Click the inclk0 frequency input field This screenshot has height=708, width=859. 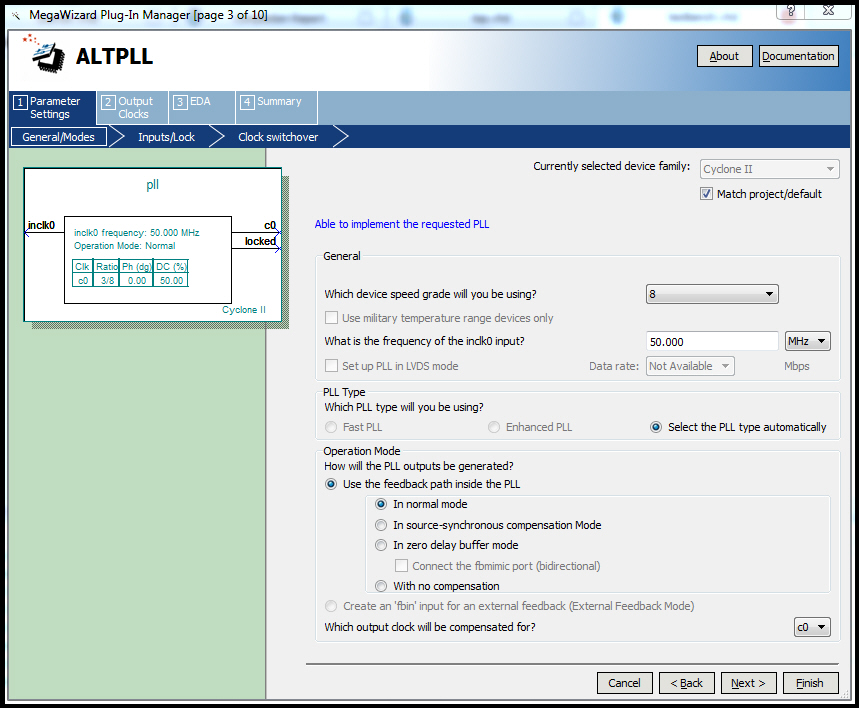(712, 341)
